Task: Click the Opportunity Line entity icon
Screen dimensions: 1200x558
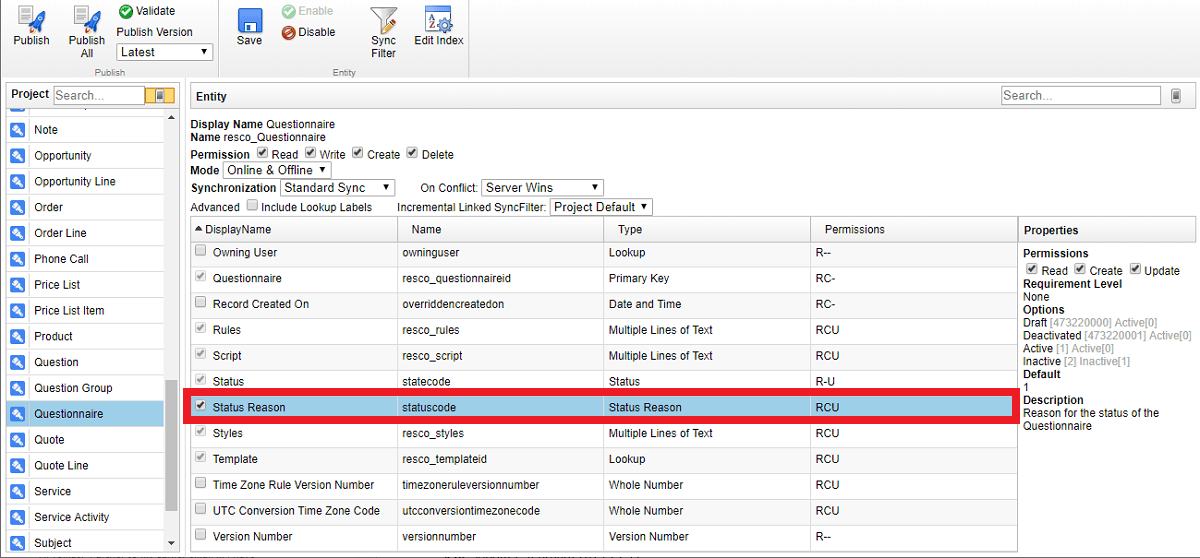Action: coord(18,182)
